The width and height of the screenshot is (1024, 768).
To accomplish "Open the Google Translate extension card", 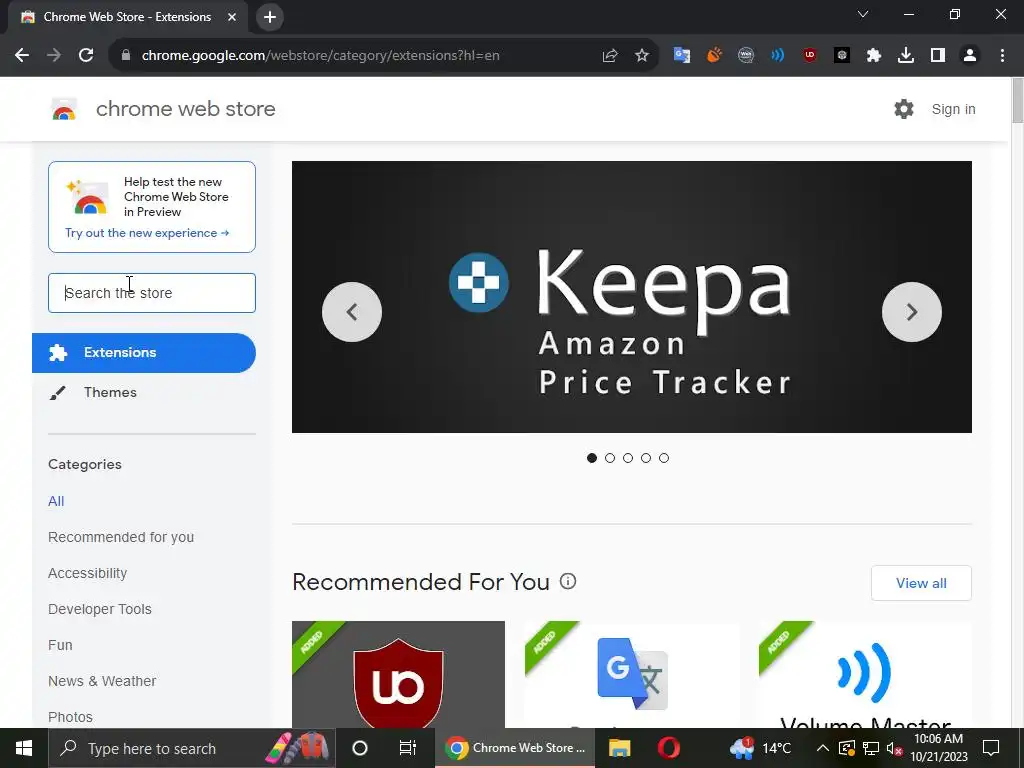I will pyautogui.click(x=632, y=674).
